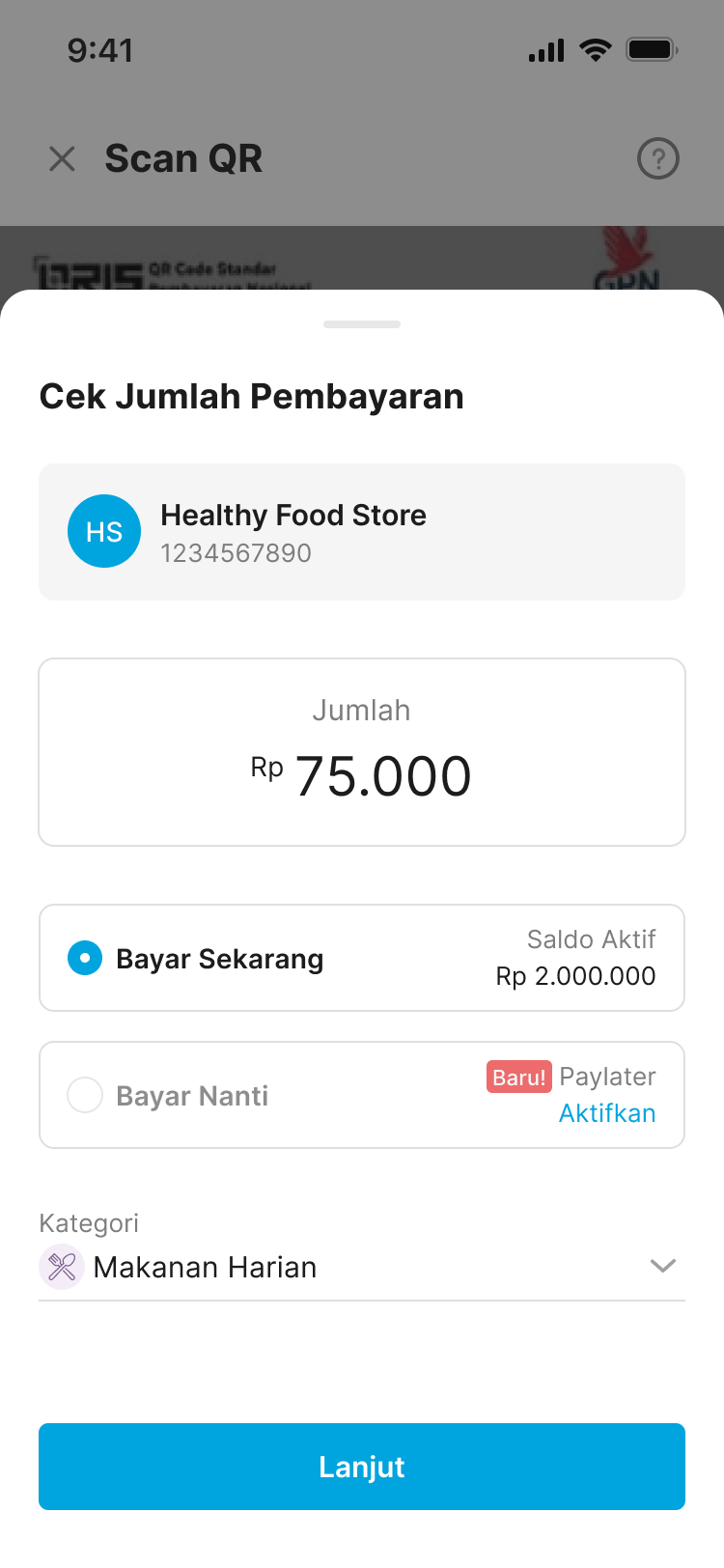The image size is (724, 1568).
Task: Open the help question mark icon
Action: (658, 158)
